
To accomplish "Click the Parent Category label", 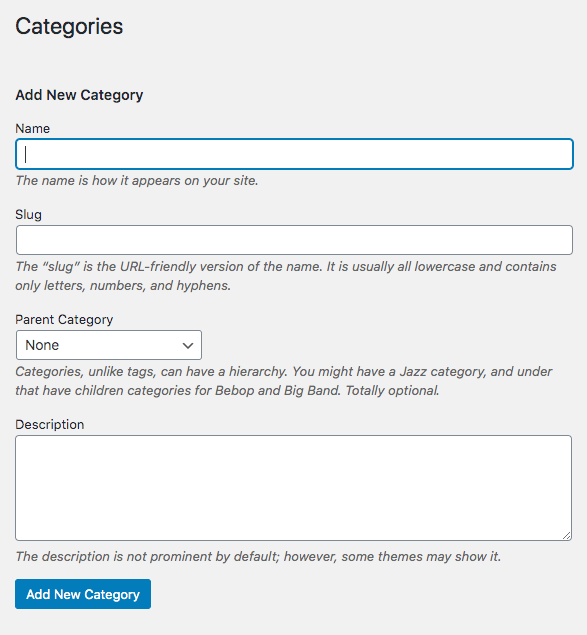I will [64, 320].
